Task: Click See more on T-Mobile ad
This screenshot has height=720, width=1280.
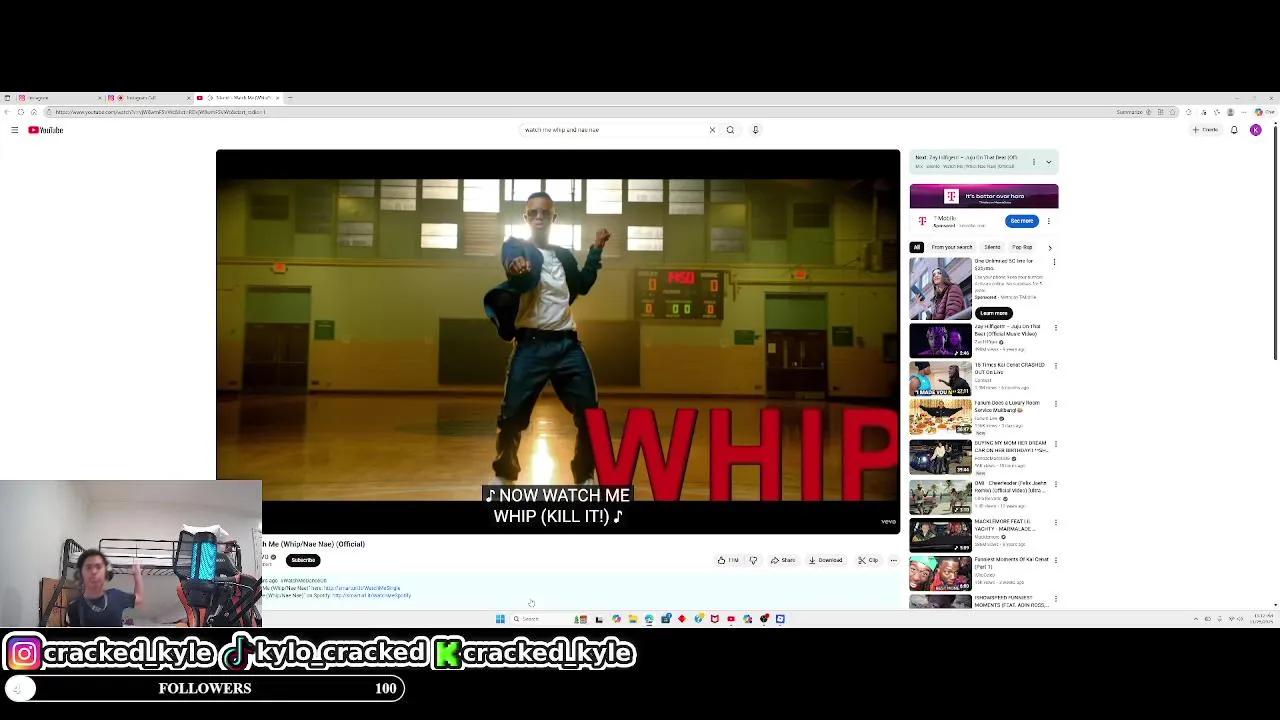Action: (1021, 221)
